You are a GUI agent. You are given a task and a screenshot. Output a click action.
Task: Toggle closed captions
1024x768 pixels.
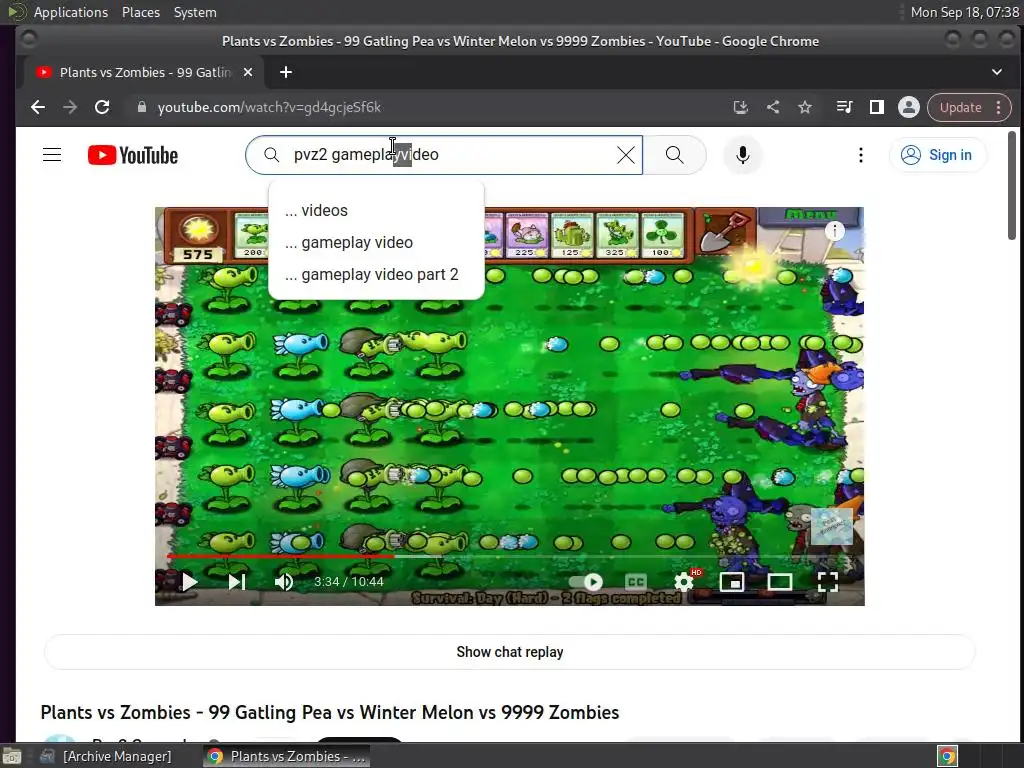tap(635, 581)
